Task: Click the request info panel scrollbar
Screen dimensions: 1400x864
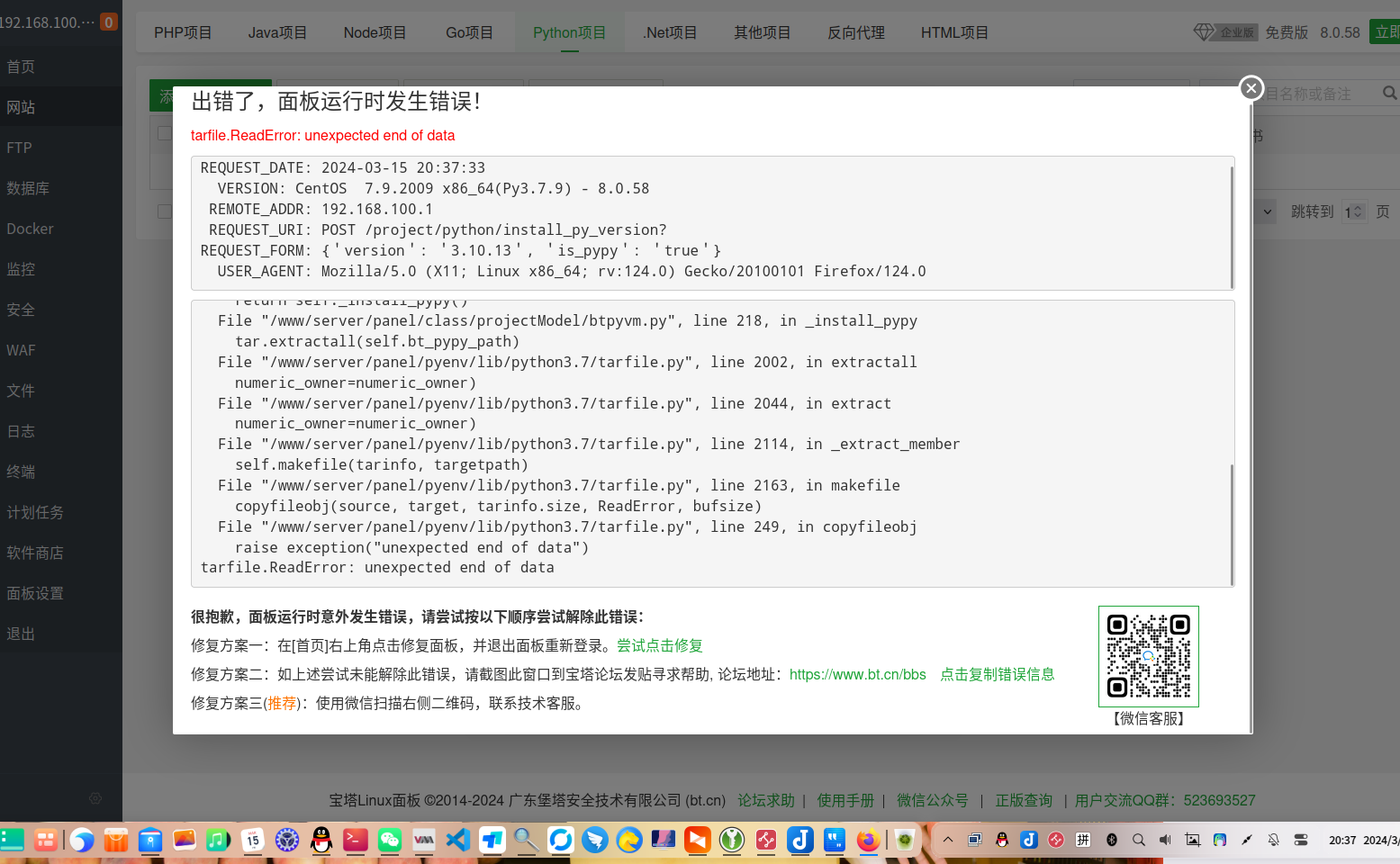Action: click(1231, 226)
